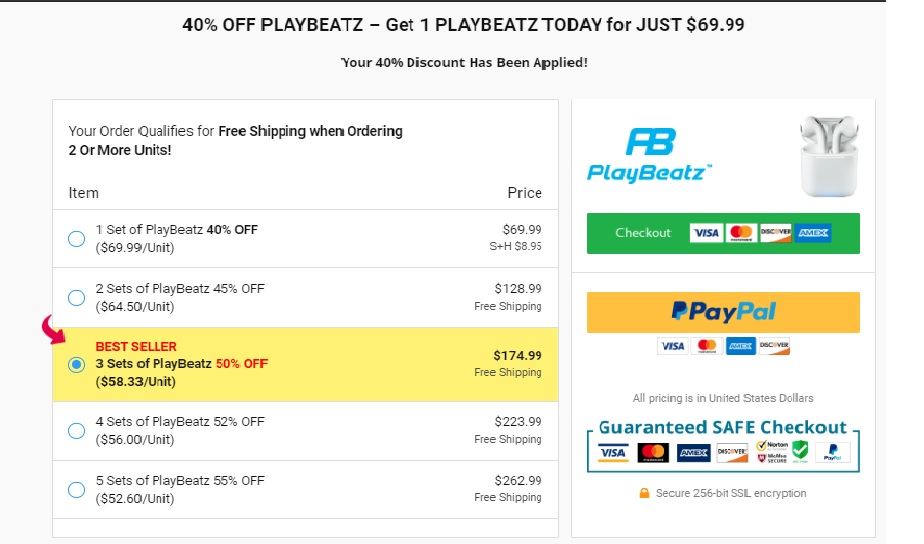Select the Best Seller 3 Sets radio button
The image size is (924, 544).
point(76,365)
